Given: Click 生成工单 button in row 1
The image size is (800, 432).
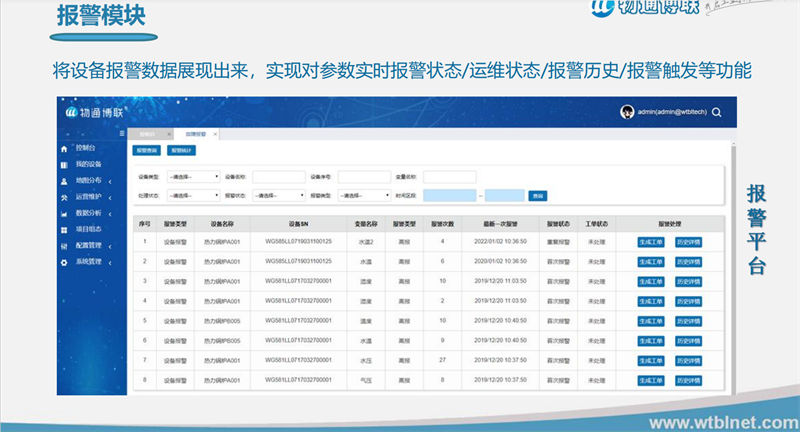Looking at the screenshot, I should pyautogui.click(x=650, y=241).
